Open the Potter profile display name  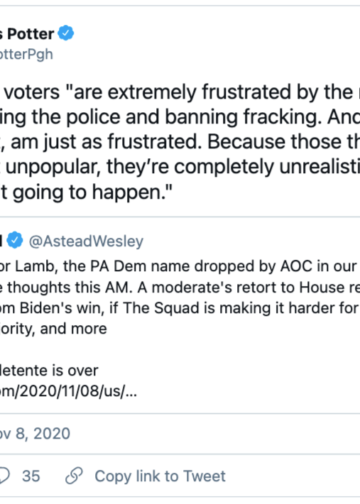pyautogui.click(x=27, y=34)
